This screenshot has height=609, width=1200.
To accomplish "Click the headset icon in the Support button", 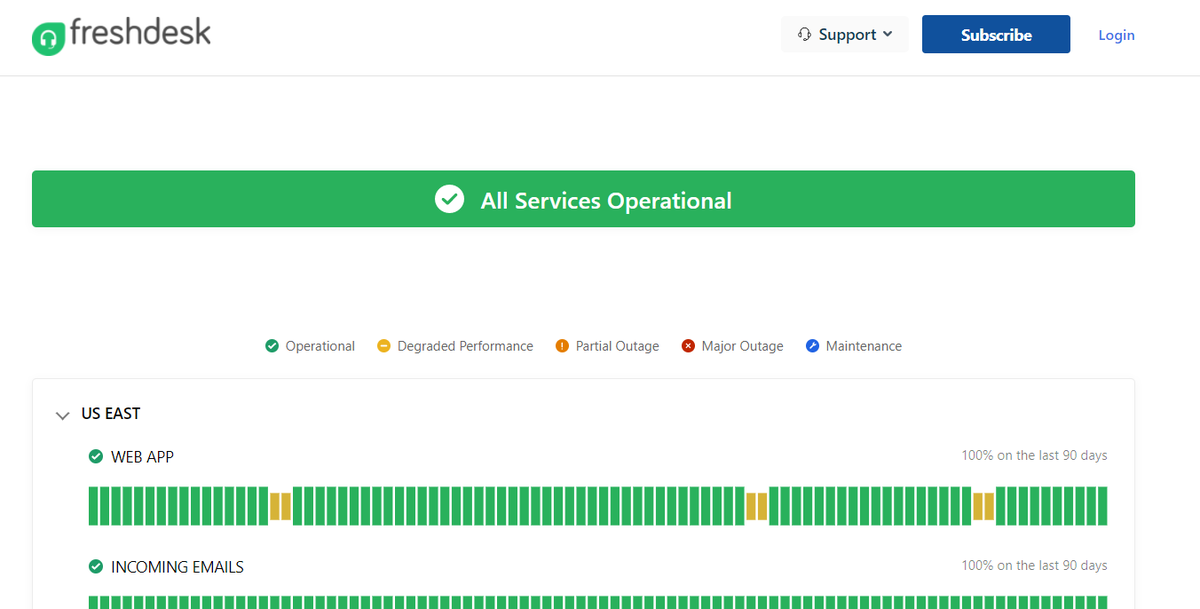I will coord(805,34).
